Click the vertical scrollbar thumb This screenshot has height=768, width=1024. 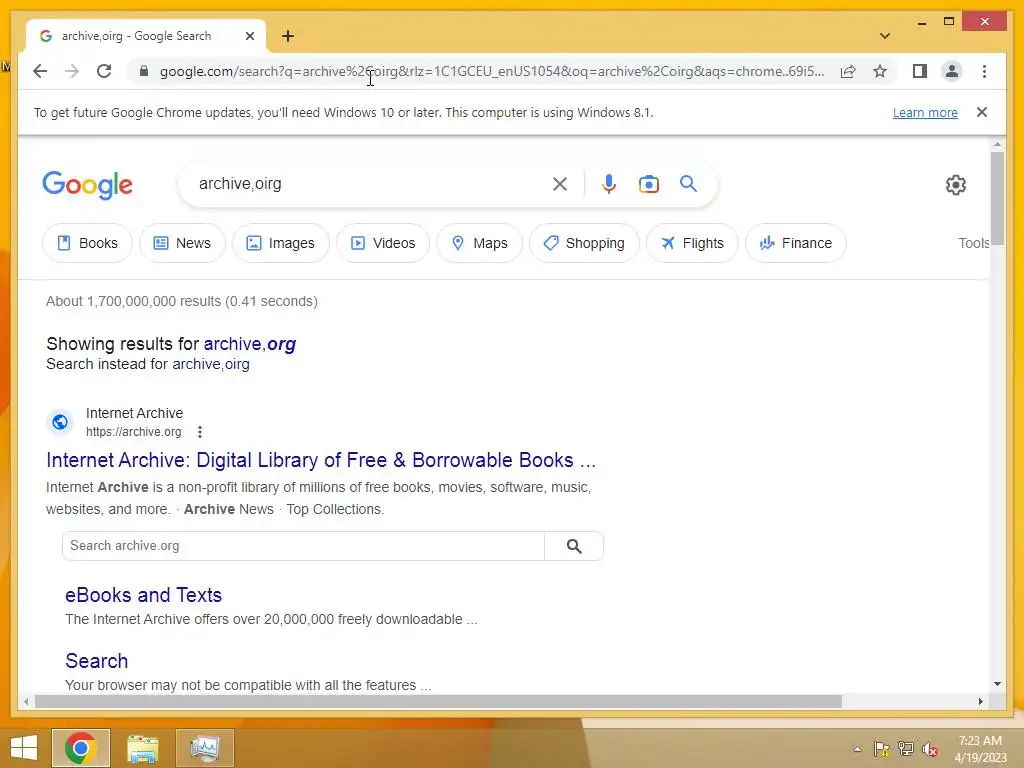[x=997, y=198]
